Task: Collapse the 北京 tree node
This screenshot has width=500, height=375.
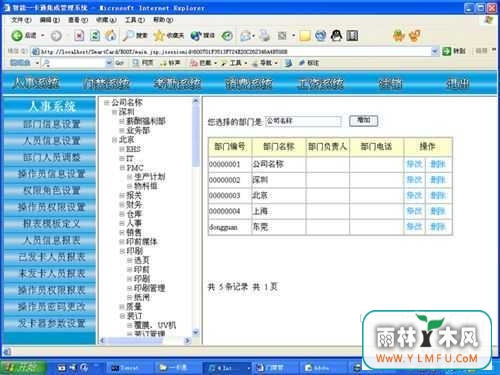Action: [114, 140]
